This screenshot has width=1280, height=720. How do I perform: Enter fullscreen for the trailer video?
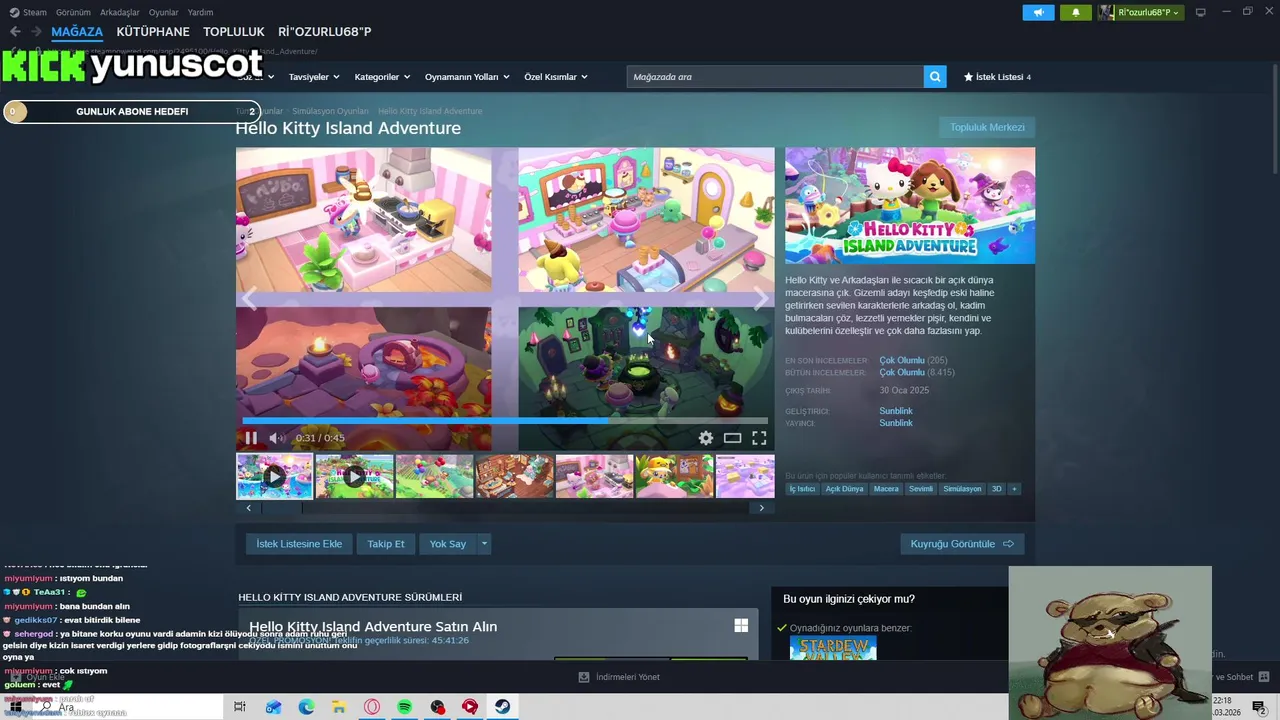click(x=759, y=438)
